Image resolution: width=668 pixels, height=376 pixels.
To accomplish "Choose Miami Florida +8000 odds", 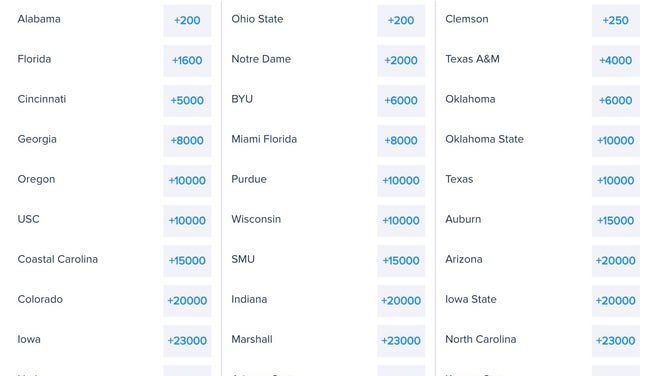I will point(401,141).
